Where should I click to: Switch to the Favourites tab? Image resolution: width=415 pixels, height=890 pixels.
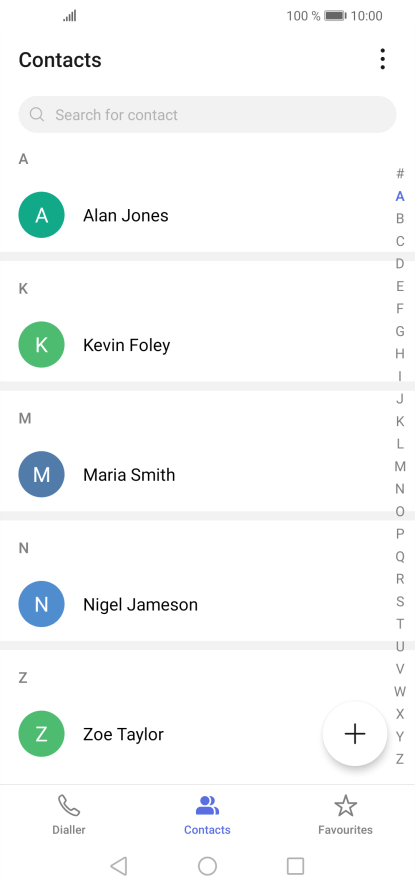pos(345,815)
